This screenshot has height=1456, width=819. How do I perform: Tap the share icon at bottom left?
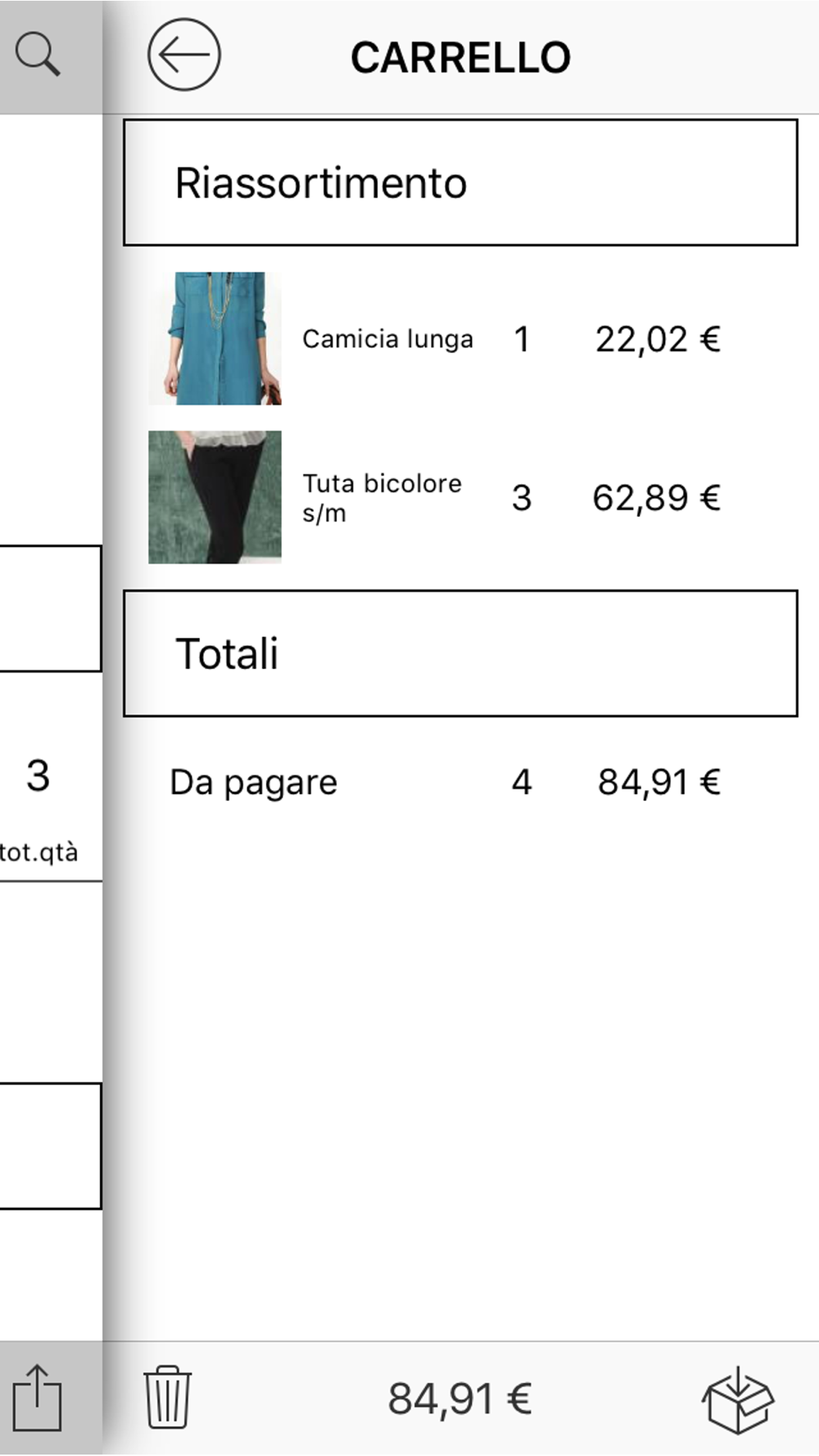[x=37, y=1398]
